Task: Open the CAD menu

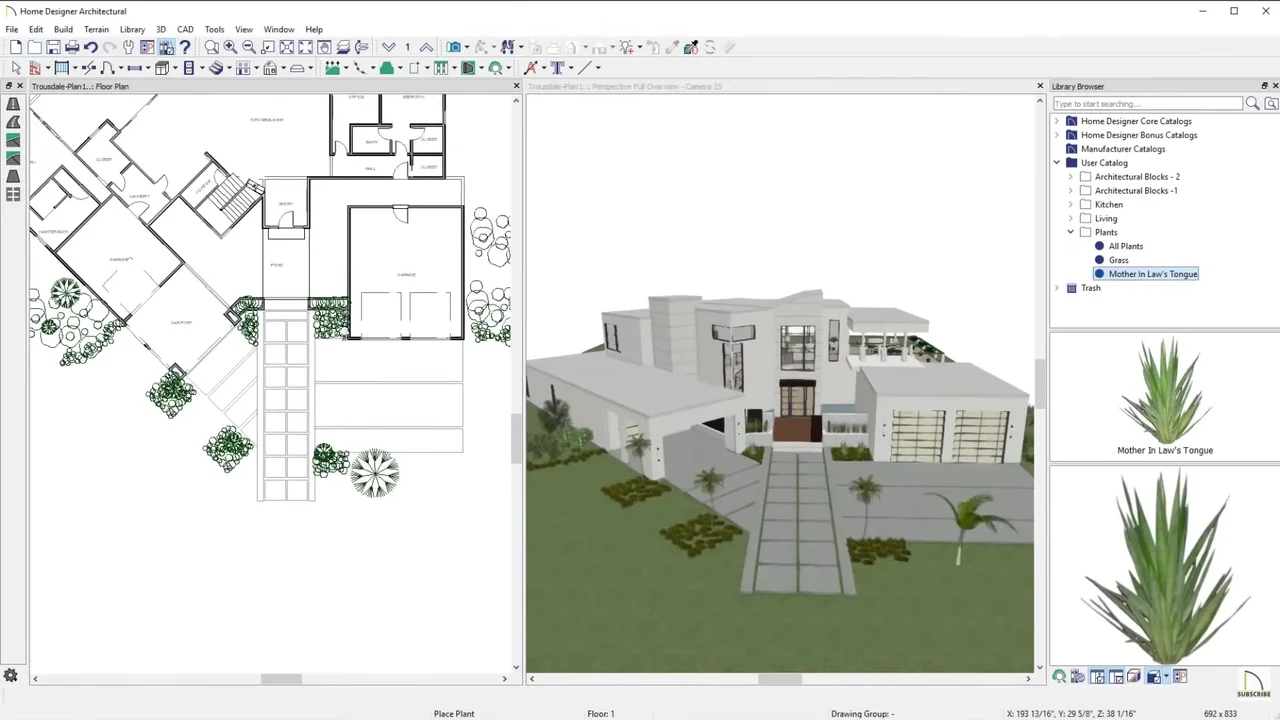Action: (185, 30)
